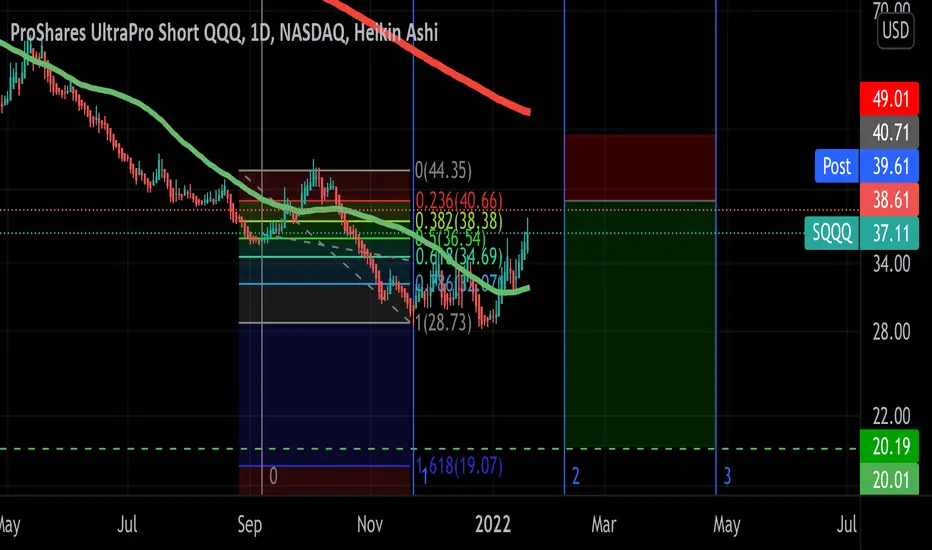Click the 39.61 post-market price label
The width and height of the screenshot is (932, 550).
[890, 166]
